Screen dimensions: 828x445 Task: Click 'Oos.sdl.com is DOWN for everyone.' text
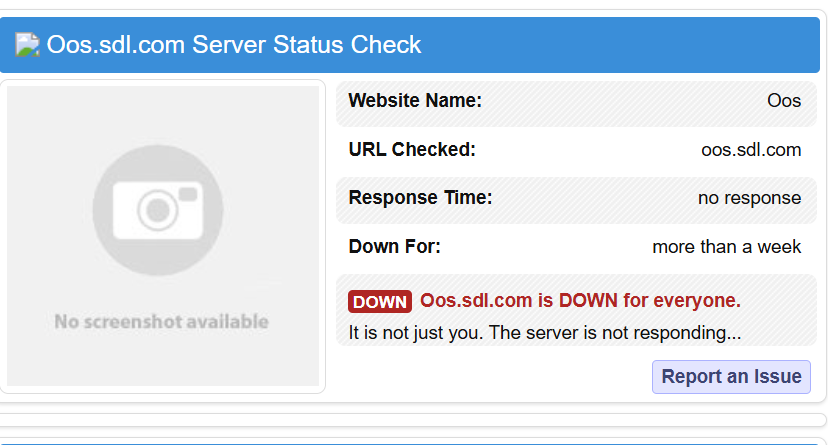pos(580,300)
